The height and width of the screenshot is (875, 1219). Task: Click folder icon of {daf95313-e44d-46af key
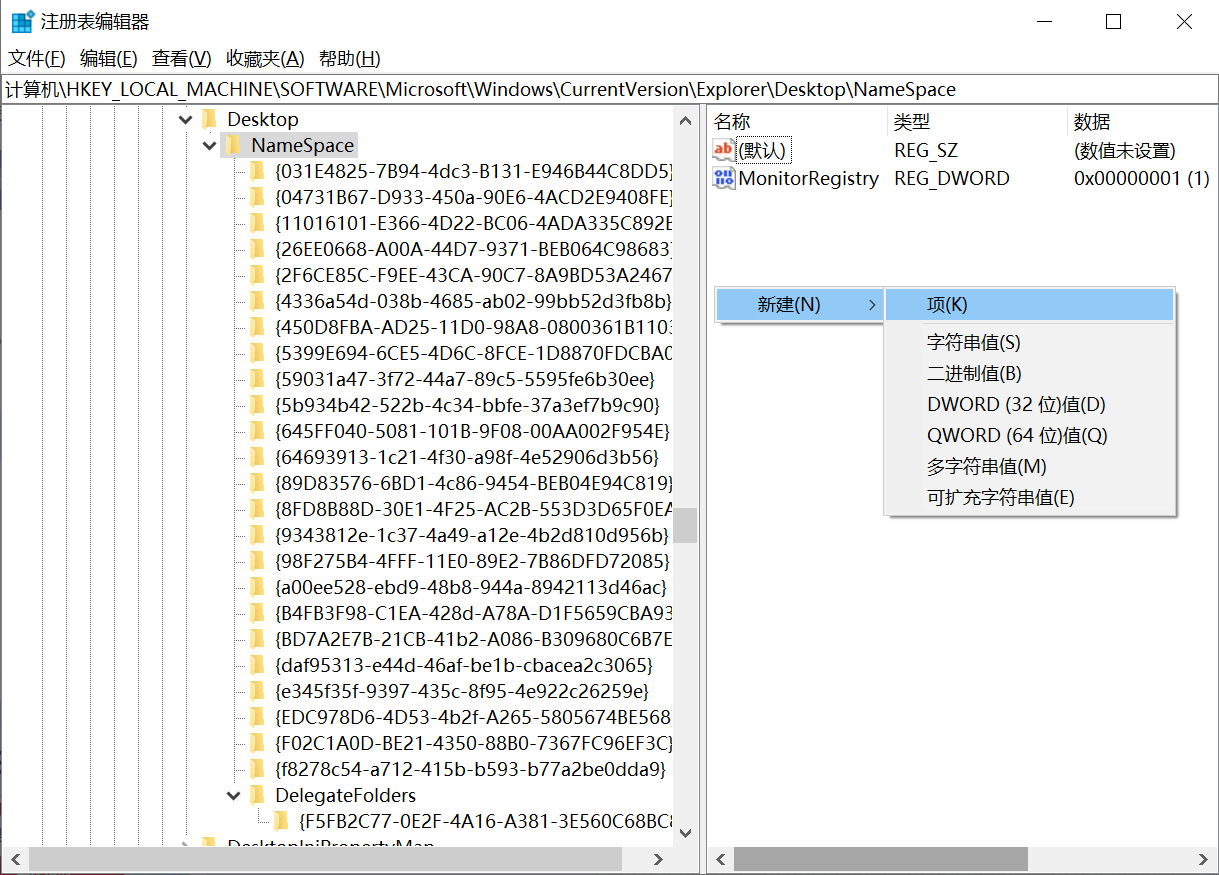click(x=257, y=666)
